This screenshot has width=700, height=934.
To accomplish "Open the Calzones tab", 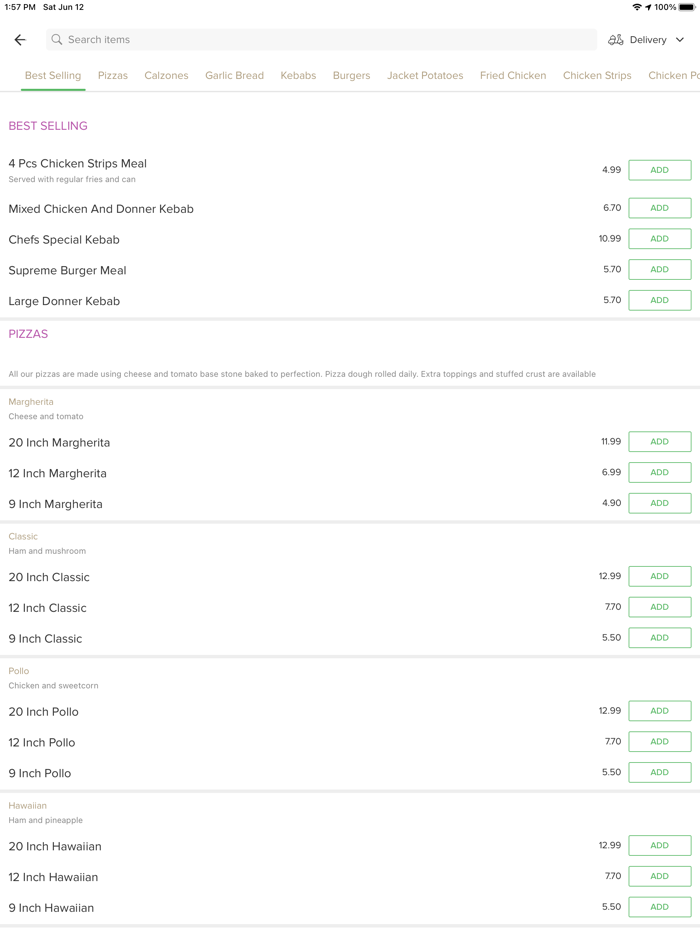I will (166, 76).
